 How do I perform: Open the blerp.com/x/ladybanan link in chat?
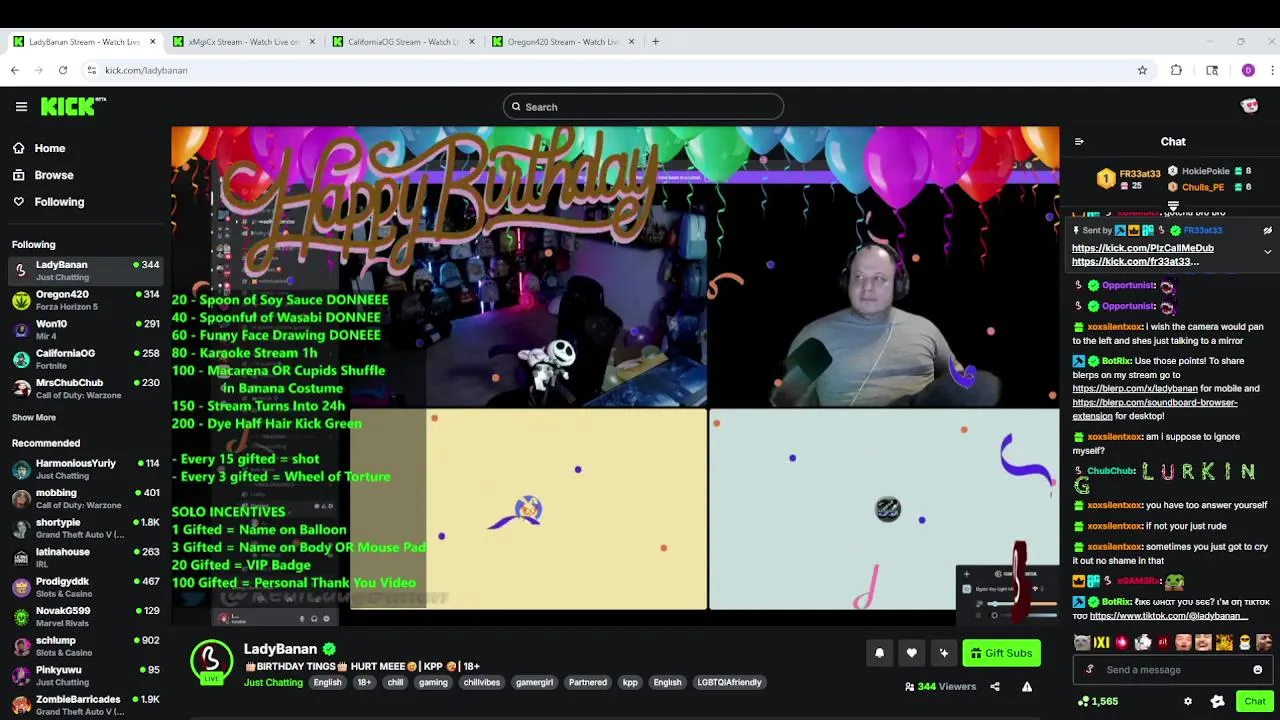[x=1135, y=389]
